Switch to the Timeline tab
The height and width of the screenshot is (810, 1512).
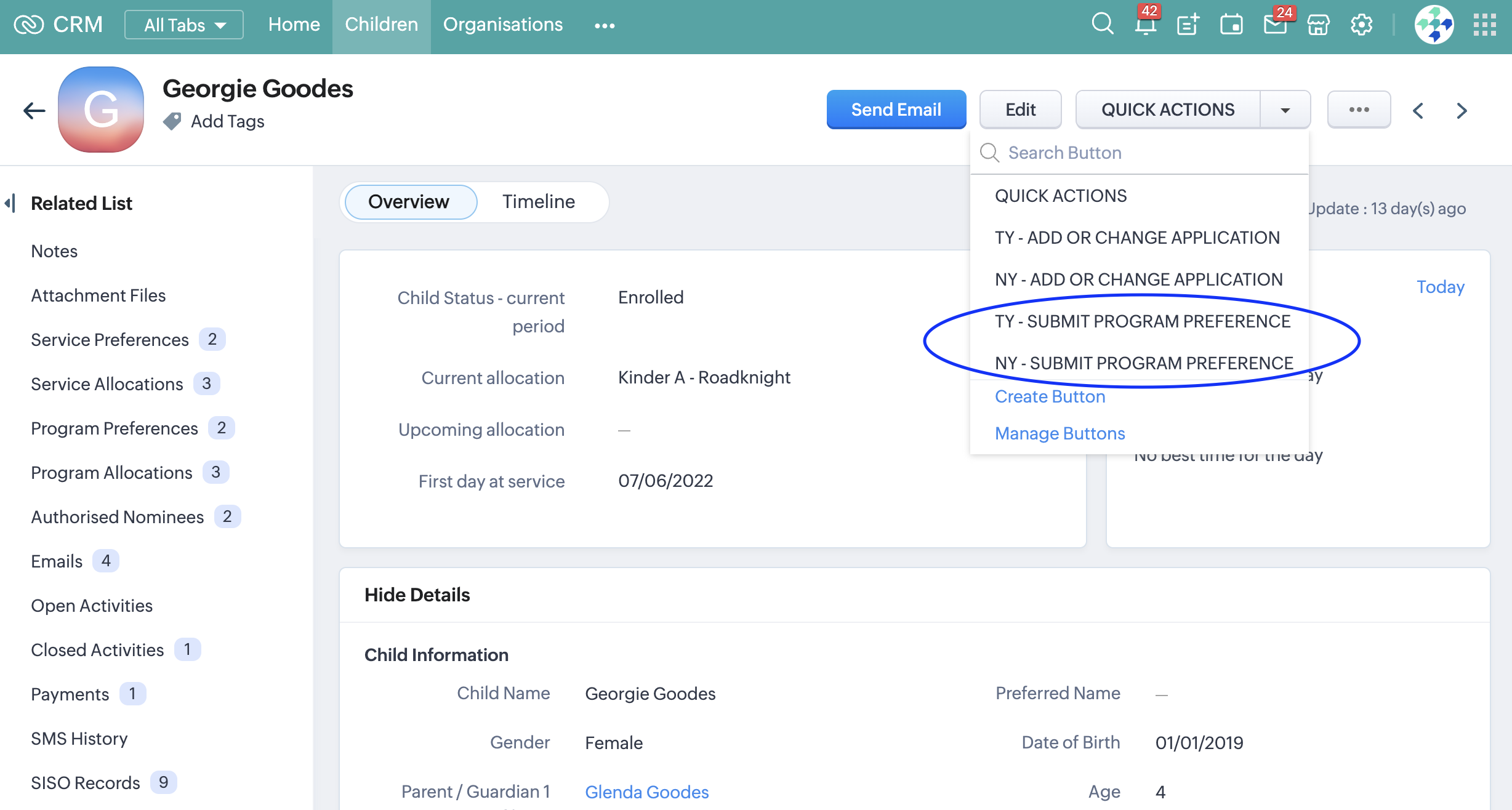coord(538,201)
